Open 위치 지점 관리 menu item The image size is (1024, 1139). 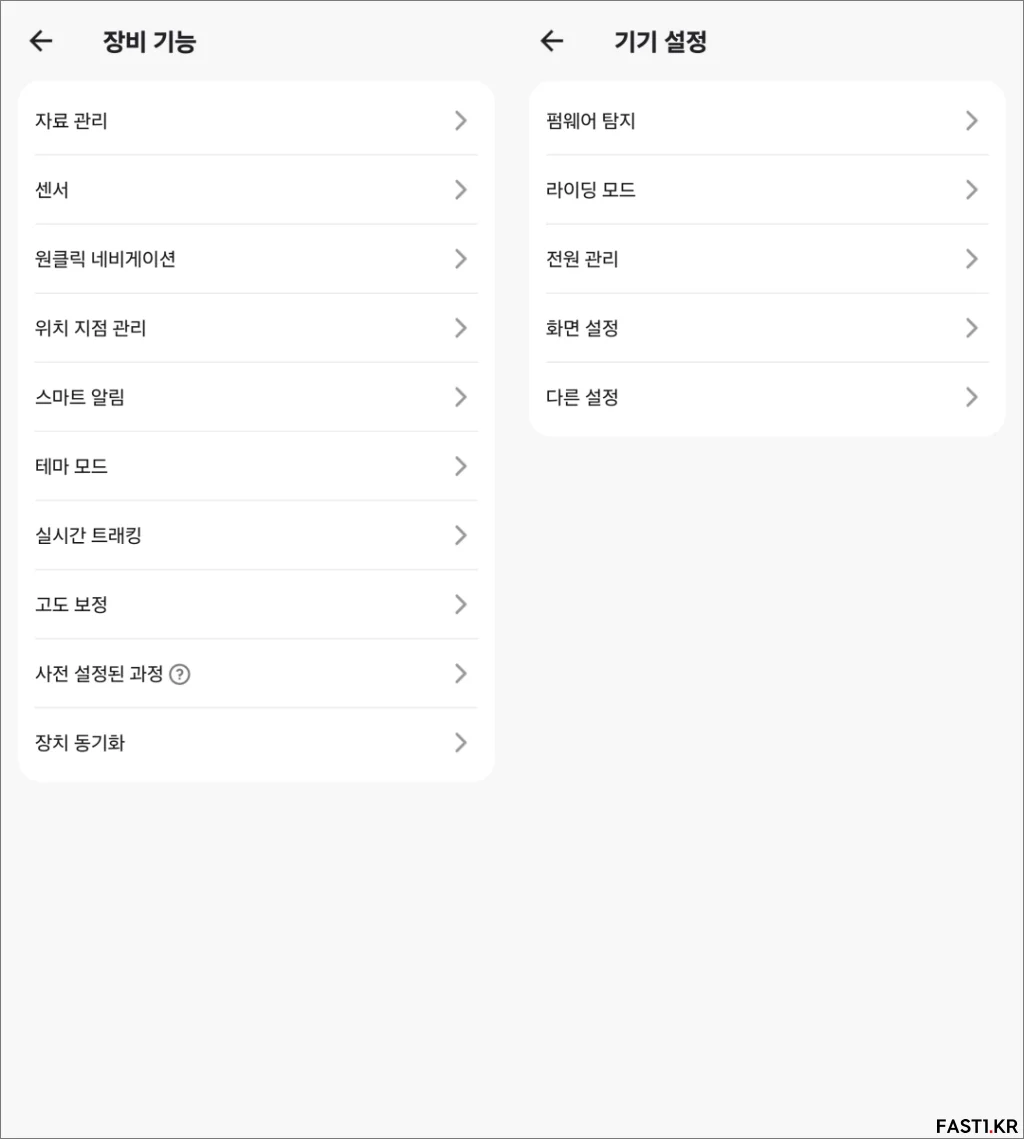pos(256,328)
